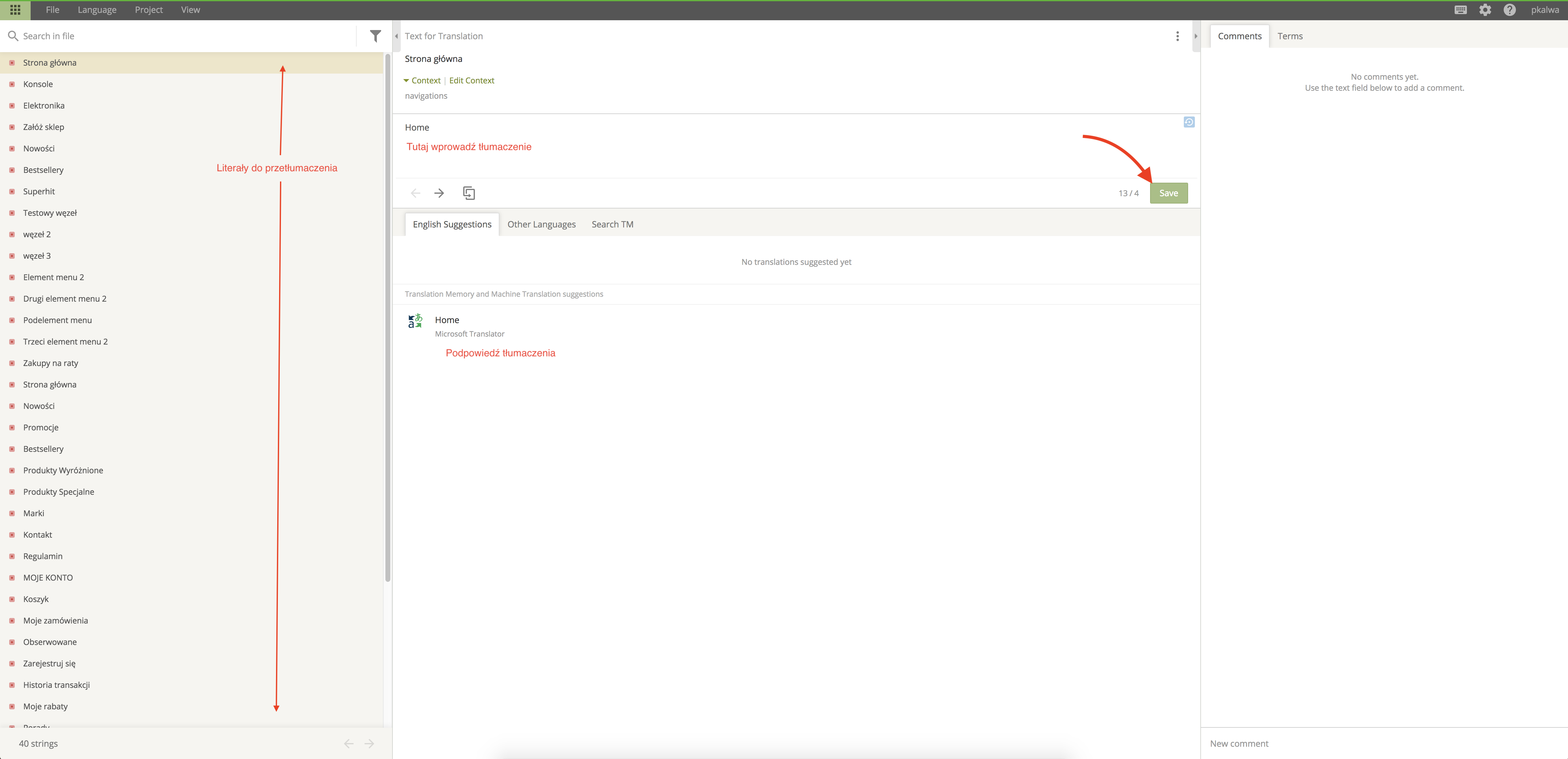
Task: Open the three-dot options menu
Action: (x=1177, y=36)
